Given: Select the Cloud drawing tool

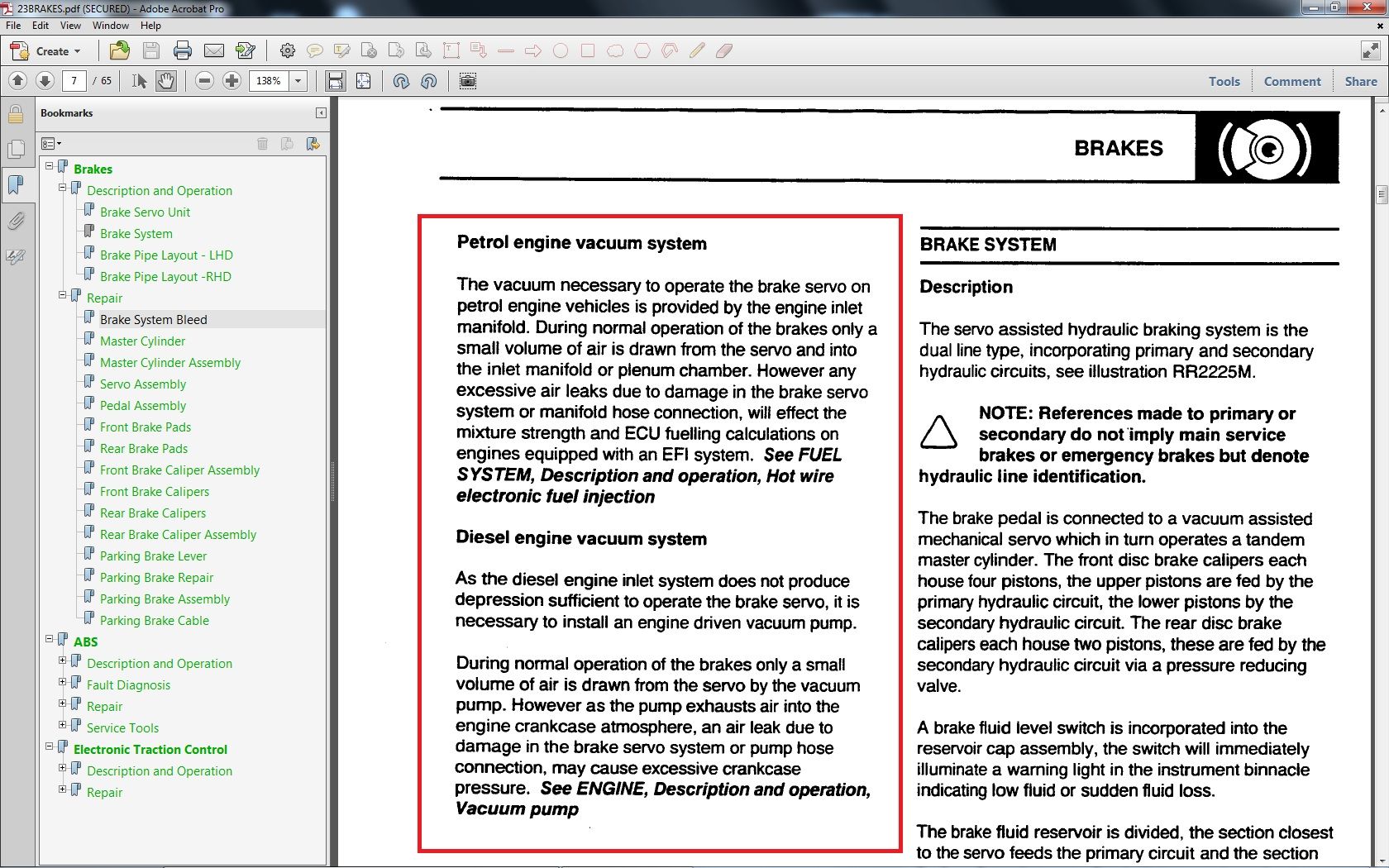Looking at the screenshot, I should pos(614,51).
